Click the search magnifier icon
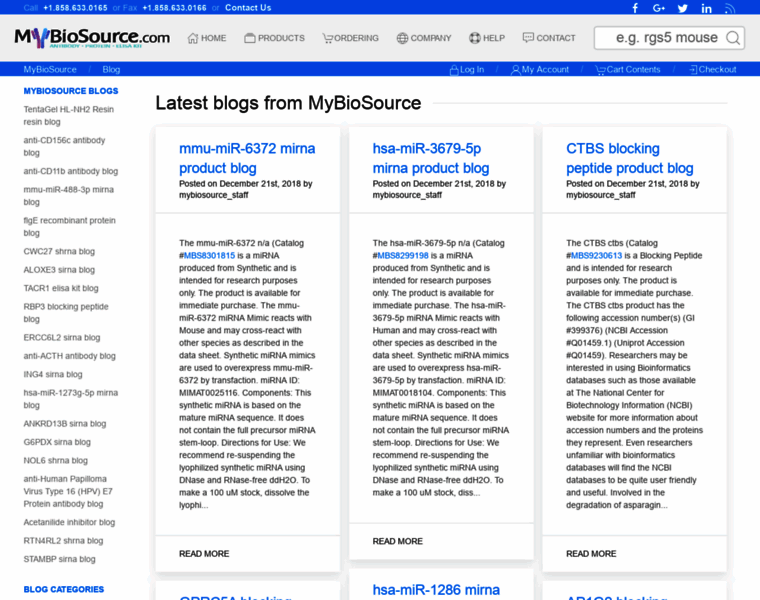 (733, 38)
